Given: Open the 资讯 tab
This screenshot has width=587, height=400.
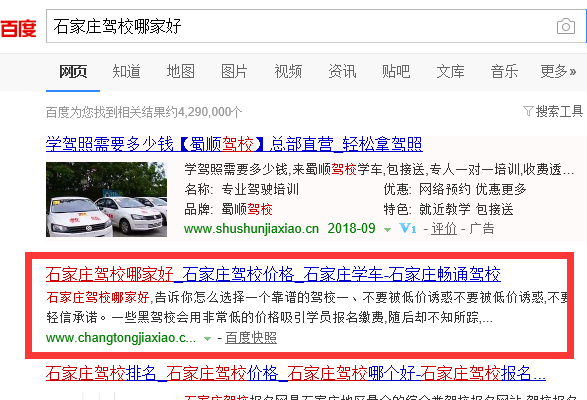Looking at the screenshot, I should (342, 71).
